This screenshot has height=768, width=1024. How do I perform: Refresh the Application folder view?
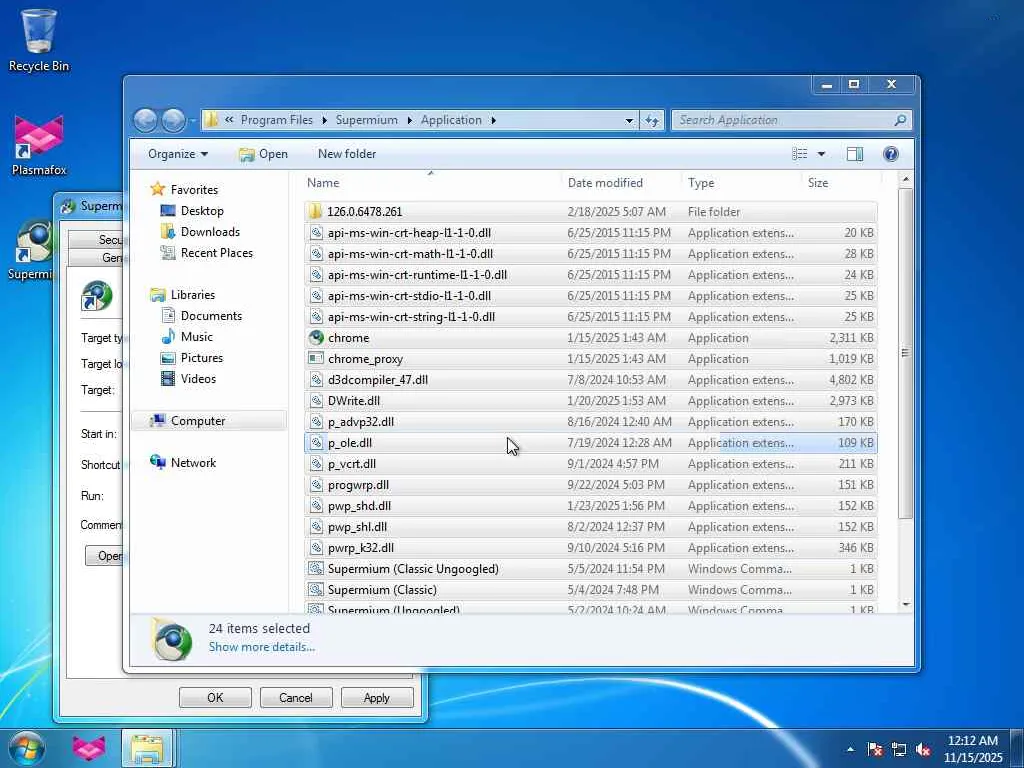[652, 120]
